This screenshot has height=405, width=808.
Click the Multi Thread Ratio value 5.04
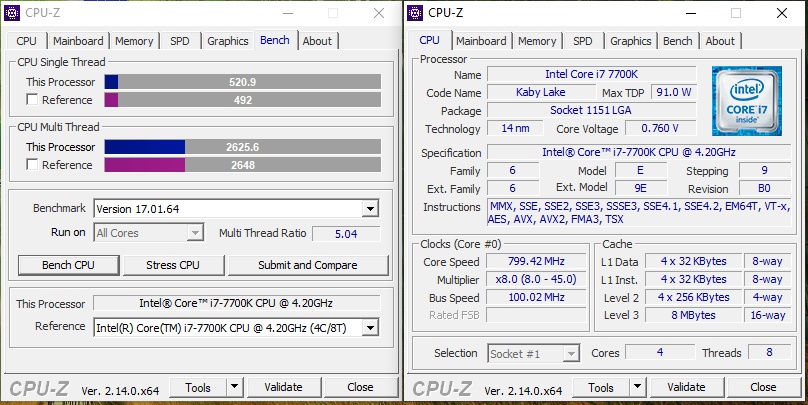(346, 234)
